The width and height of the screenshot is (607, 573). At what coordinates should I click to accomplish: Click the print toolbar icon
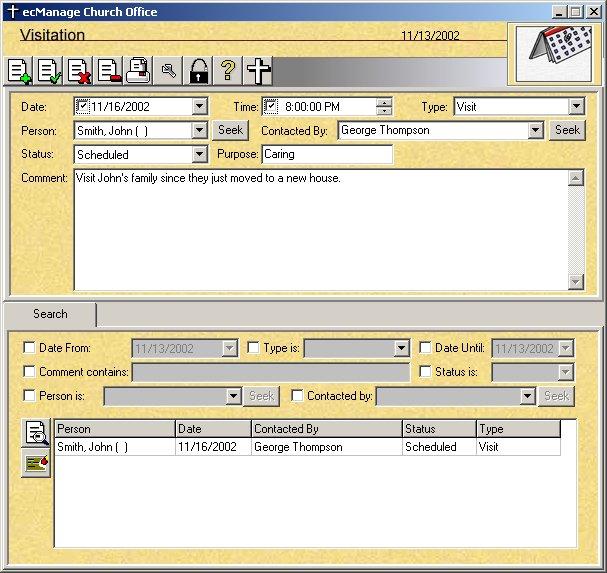click(139, 71)
